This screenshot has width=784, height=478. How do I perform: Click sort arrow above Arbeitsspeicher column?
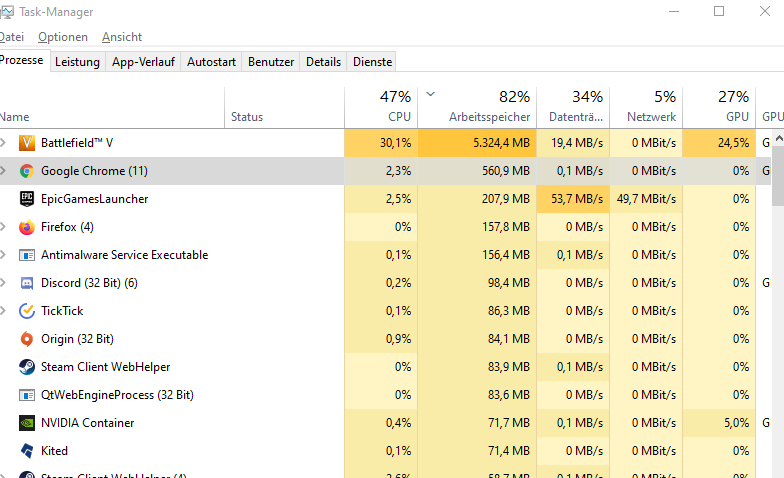(430, 94)
